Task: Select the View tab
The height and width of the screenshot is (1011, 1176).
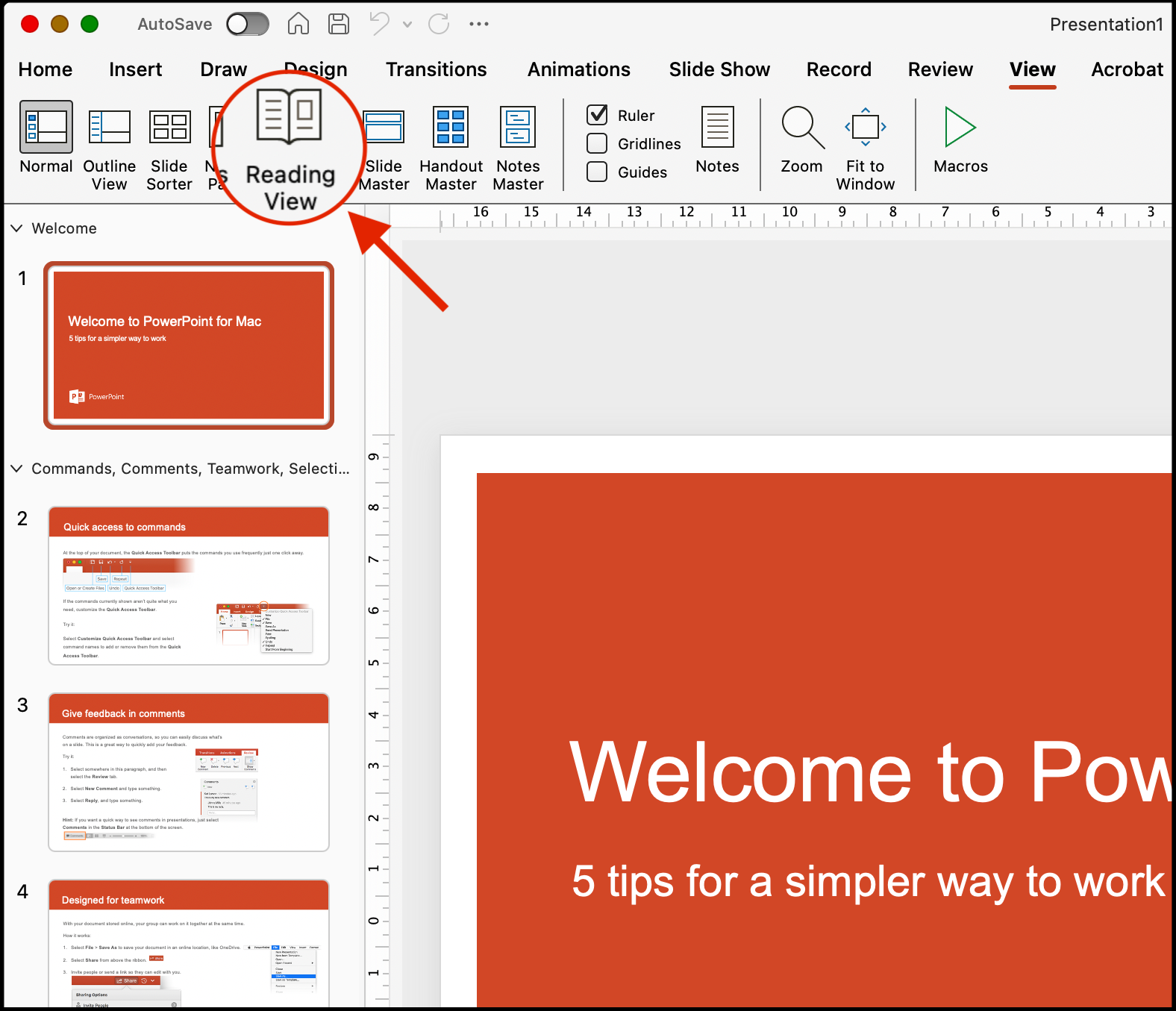Action: click(x=1033, y=69)
